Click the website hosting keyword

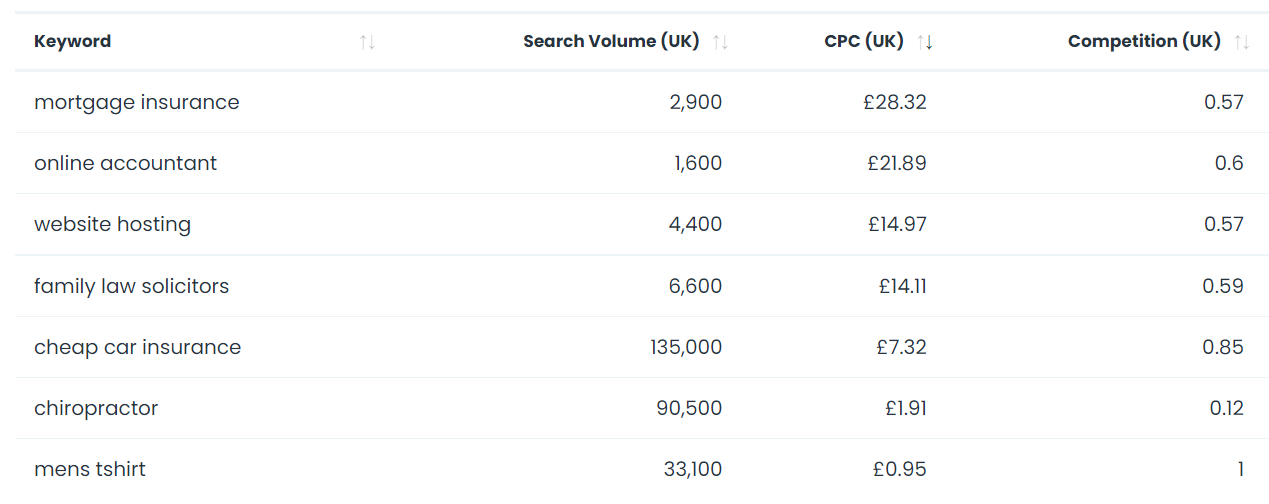click(x=112, y=224)
